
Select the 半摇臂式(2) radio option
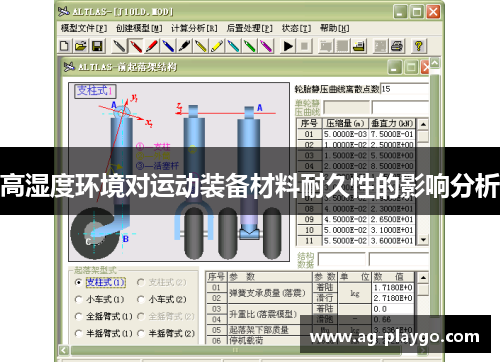pyautogui.click(x=141, y=333)
